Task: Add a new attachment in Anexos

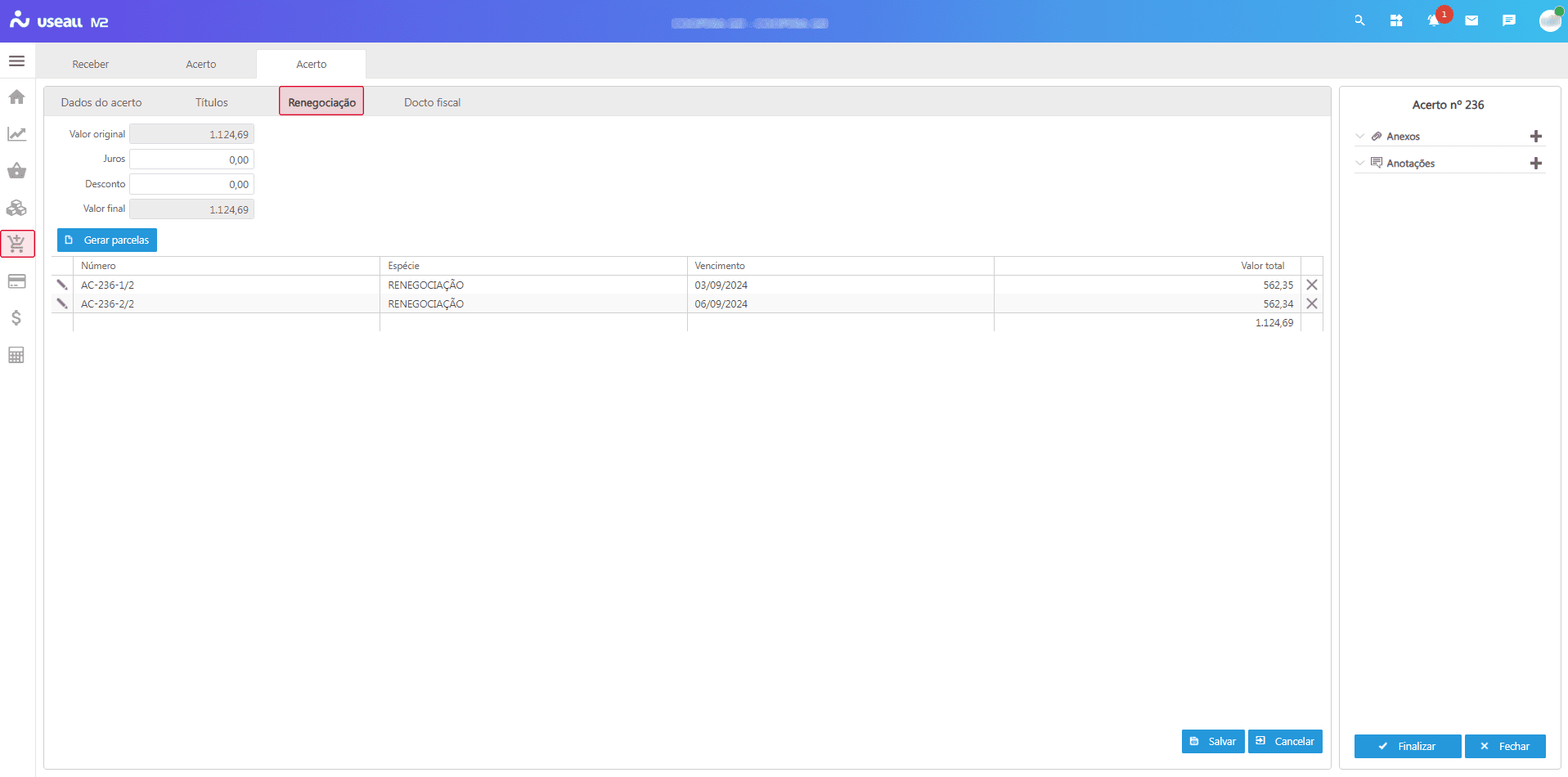Action: [x=1535, y=137]
